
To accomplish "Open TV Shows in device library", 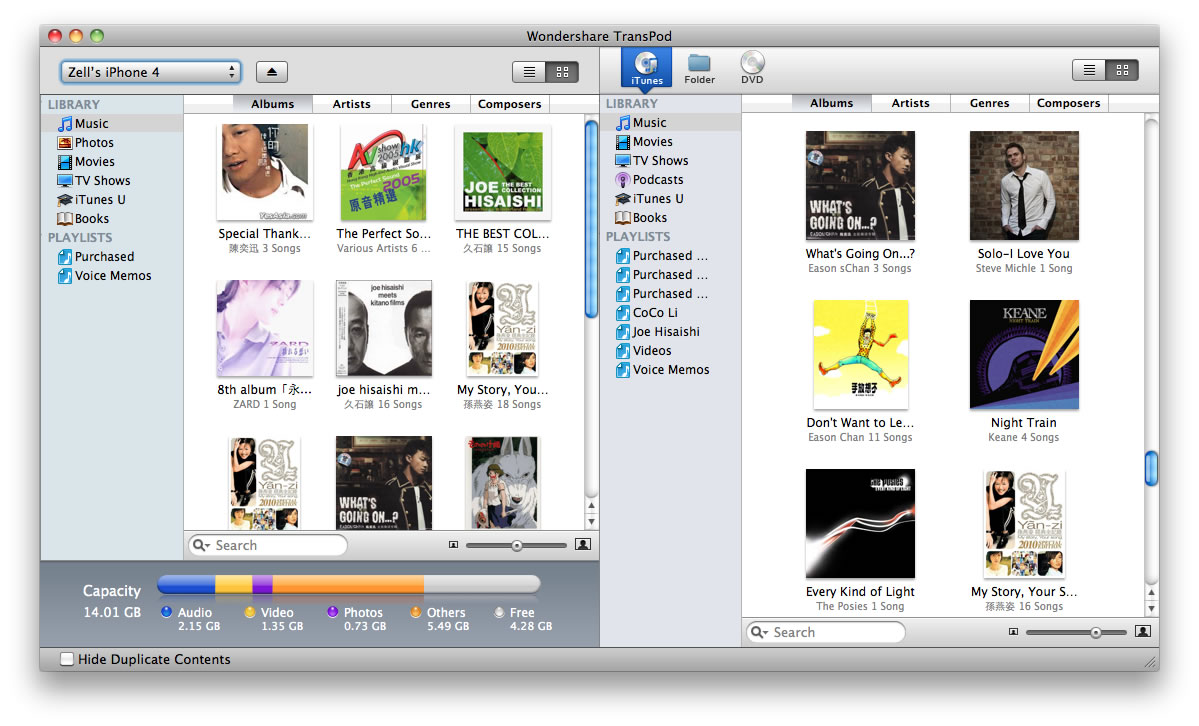I will click(112, 181).
